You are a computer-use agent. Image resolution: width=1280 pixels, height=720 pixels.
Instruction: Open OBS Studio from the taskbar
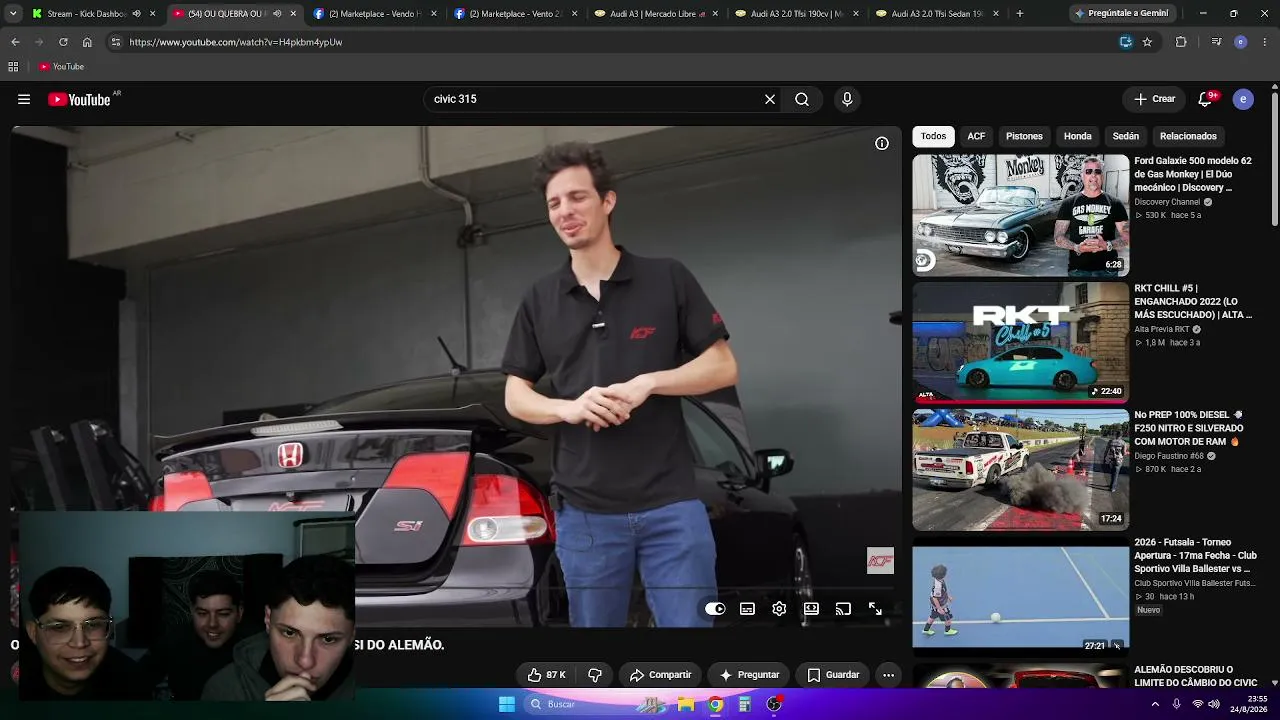click(773, 704)
